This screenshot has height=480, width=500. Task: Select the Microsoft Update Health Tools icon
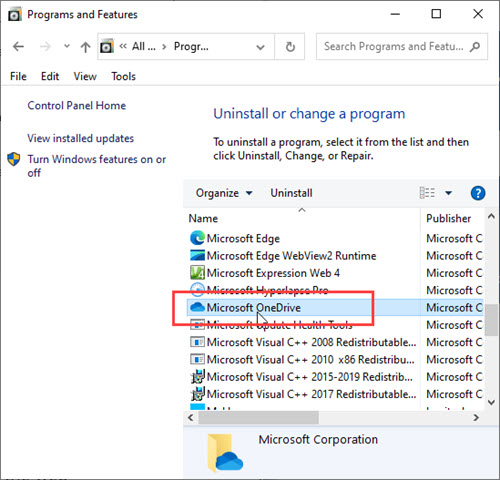197,325
